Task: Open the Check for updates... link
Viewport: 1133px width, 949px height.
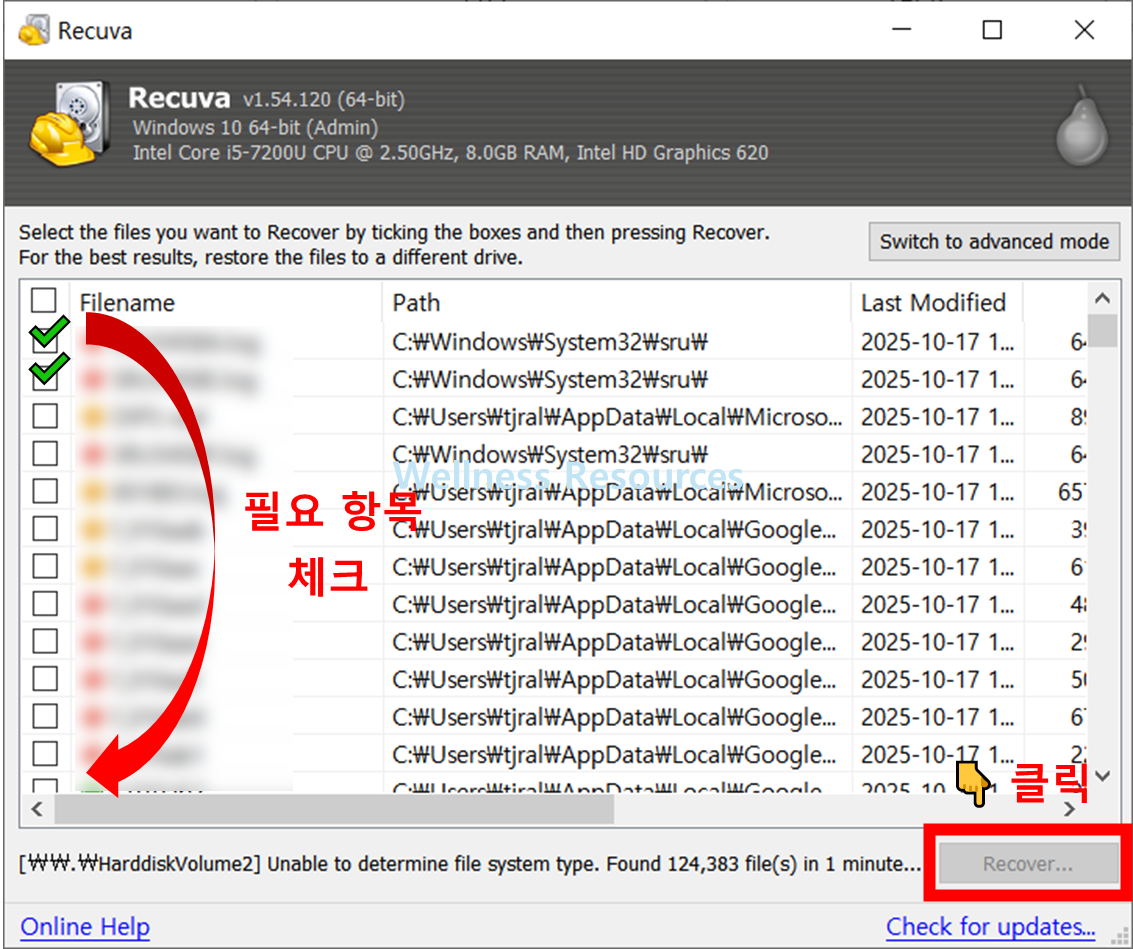Action: [x=990, y=927]
